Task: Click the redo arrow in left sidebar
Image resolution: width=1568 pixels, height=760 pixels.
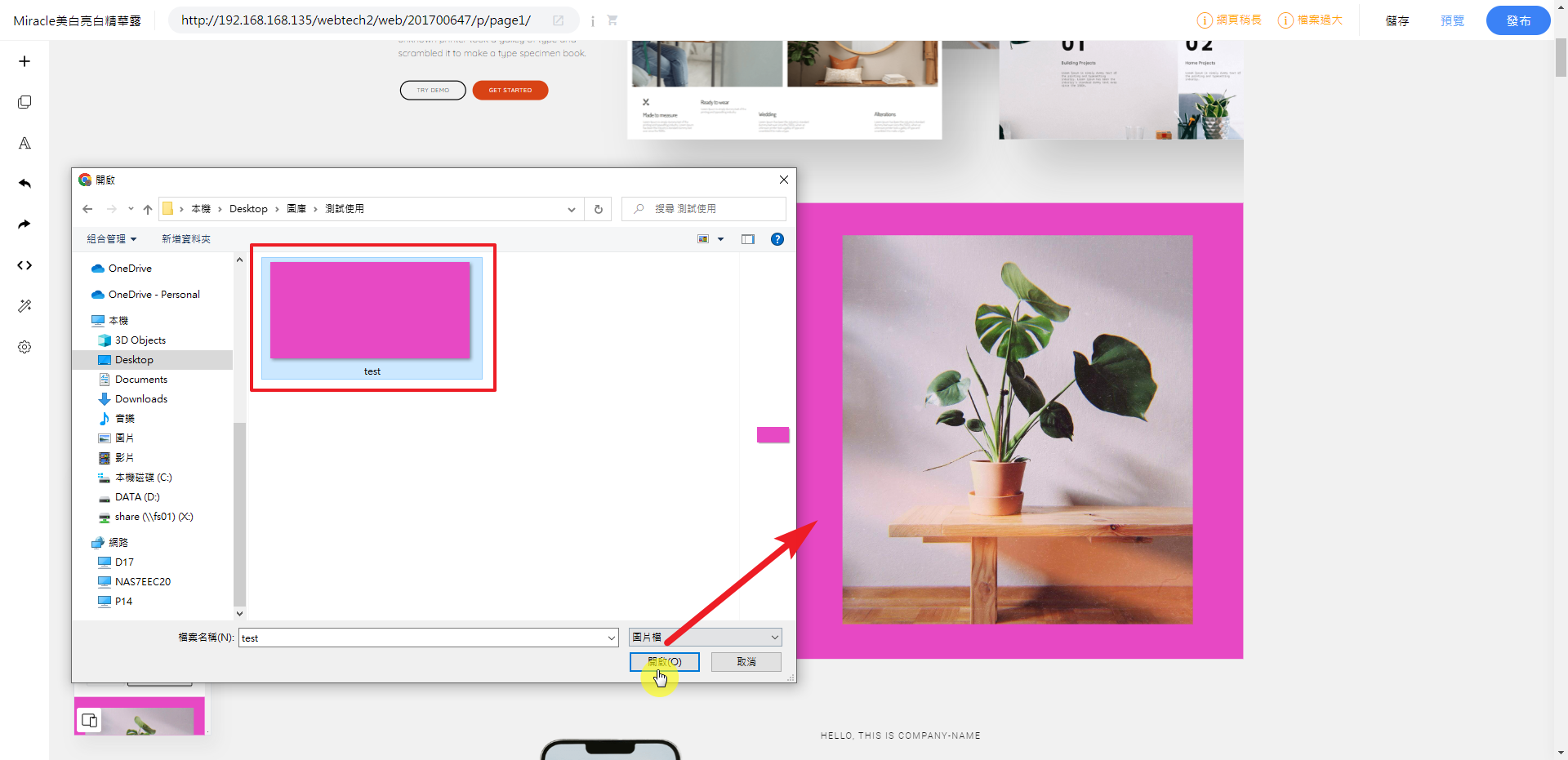Action: 24,224
